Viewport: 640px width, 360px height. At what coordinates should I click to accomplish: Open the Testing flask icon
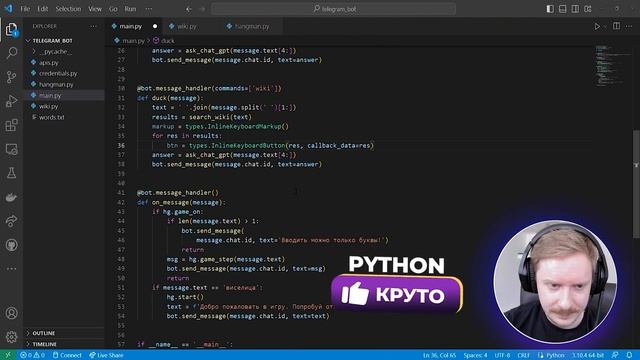coord(11,173)
